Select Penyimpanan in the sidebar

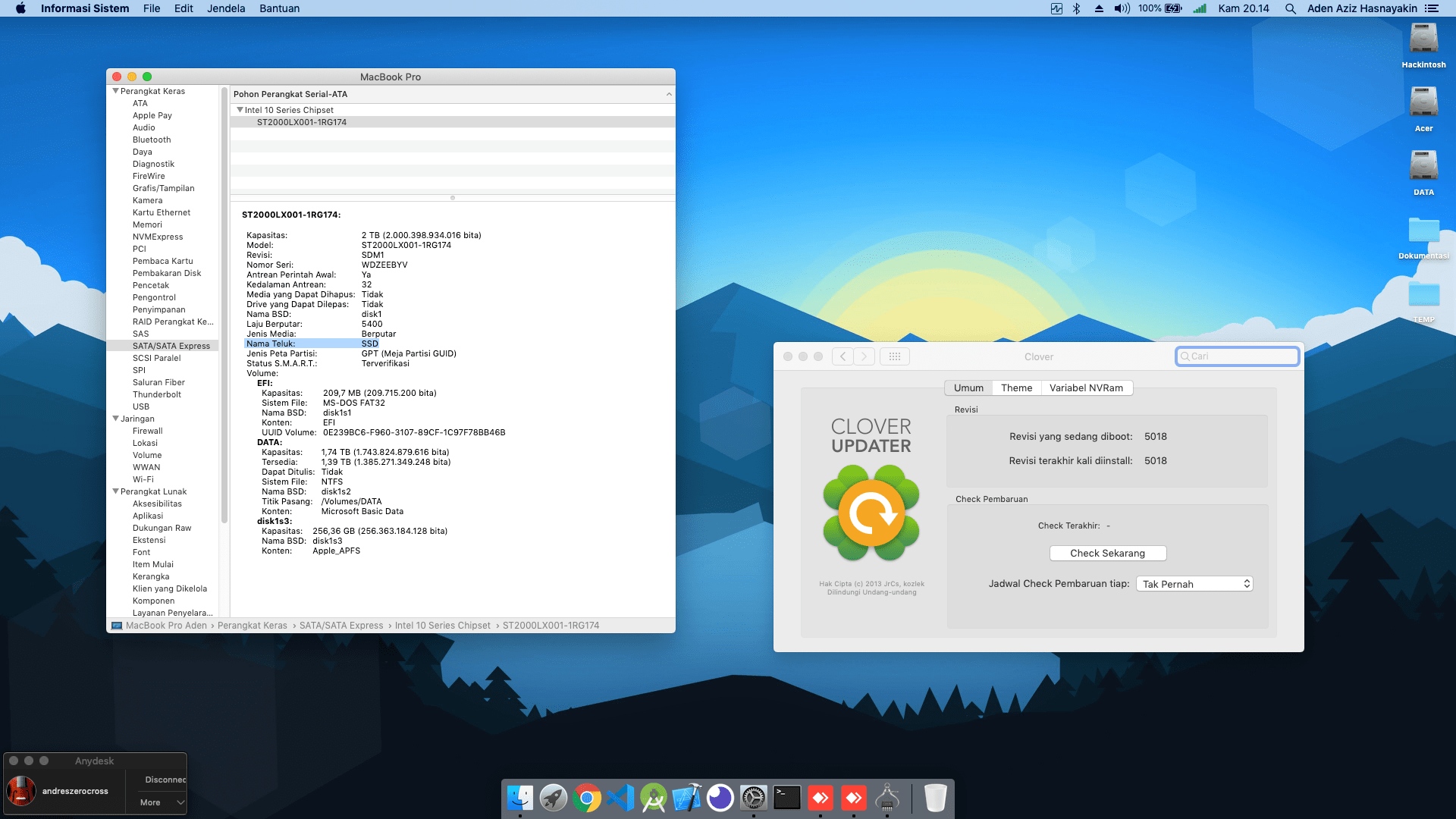[158, 309]
